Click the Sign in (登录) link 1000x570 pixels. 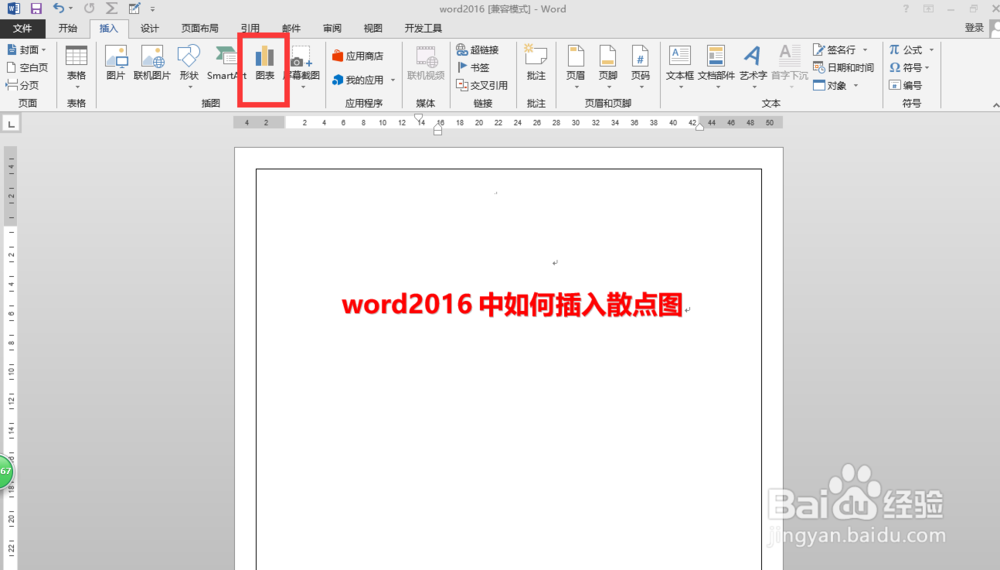(x=974, y=27)
